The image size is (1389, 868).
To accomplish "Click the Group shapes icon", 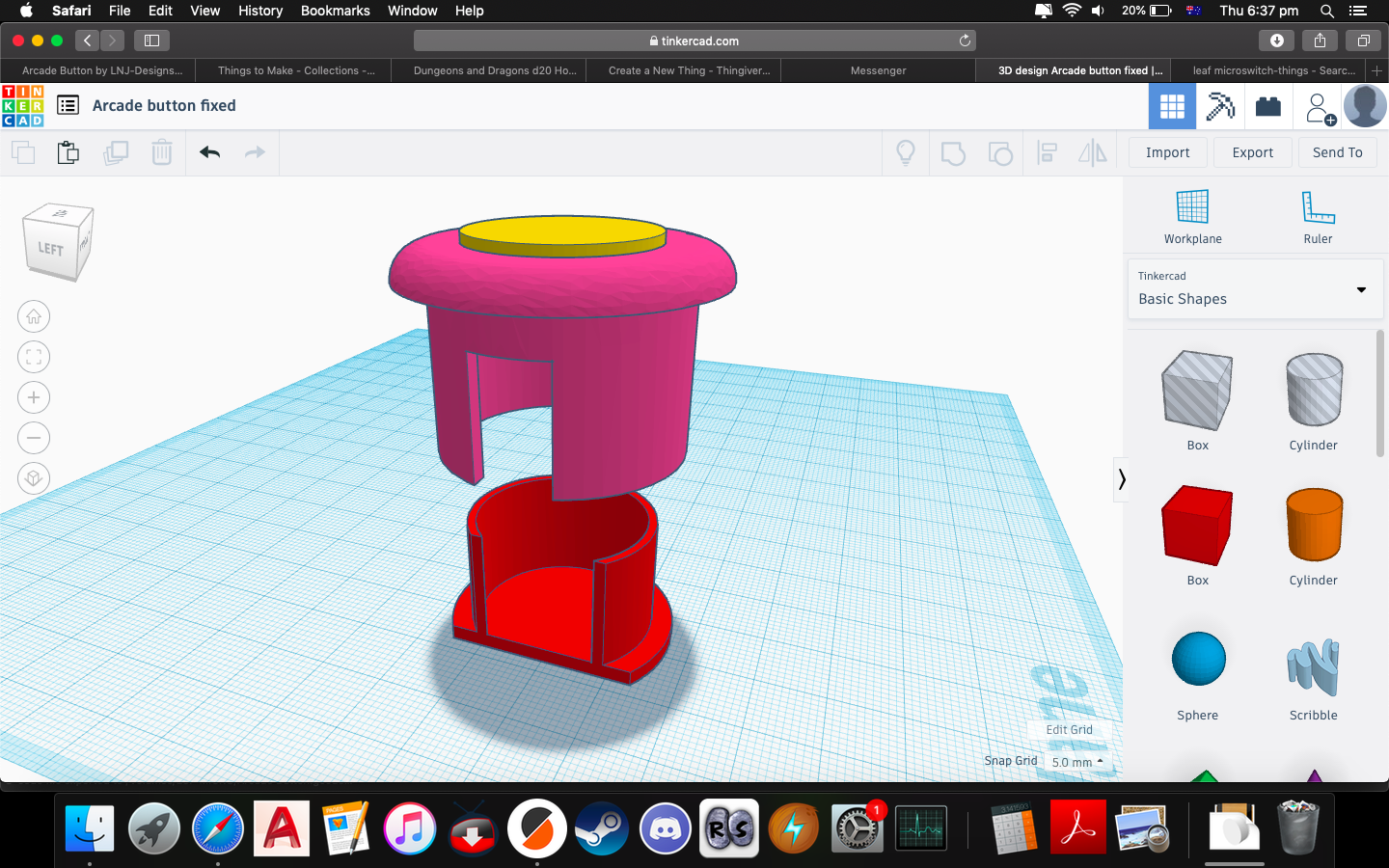I will (x=953, y=152).
